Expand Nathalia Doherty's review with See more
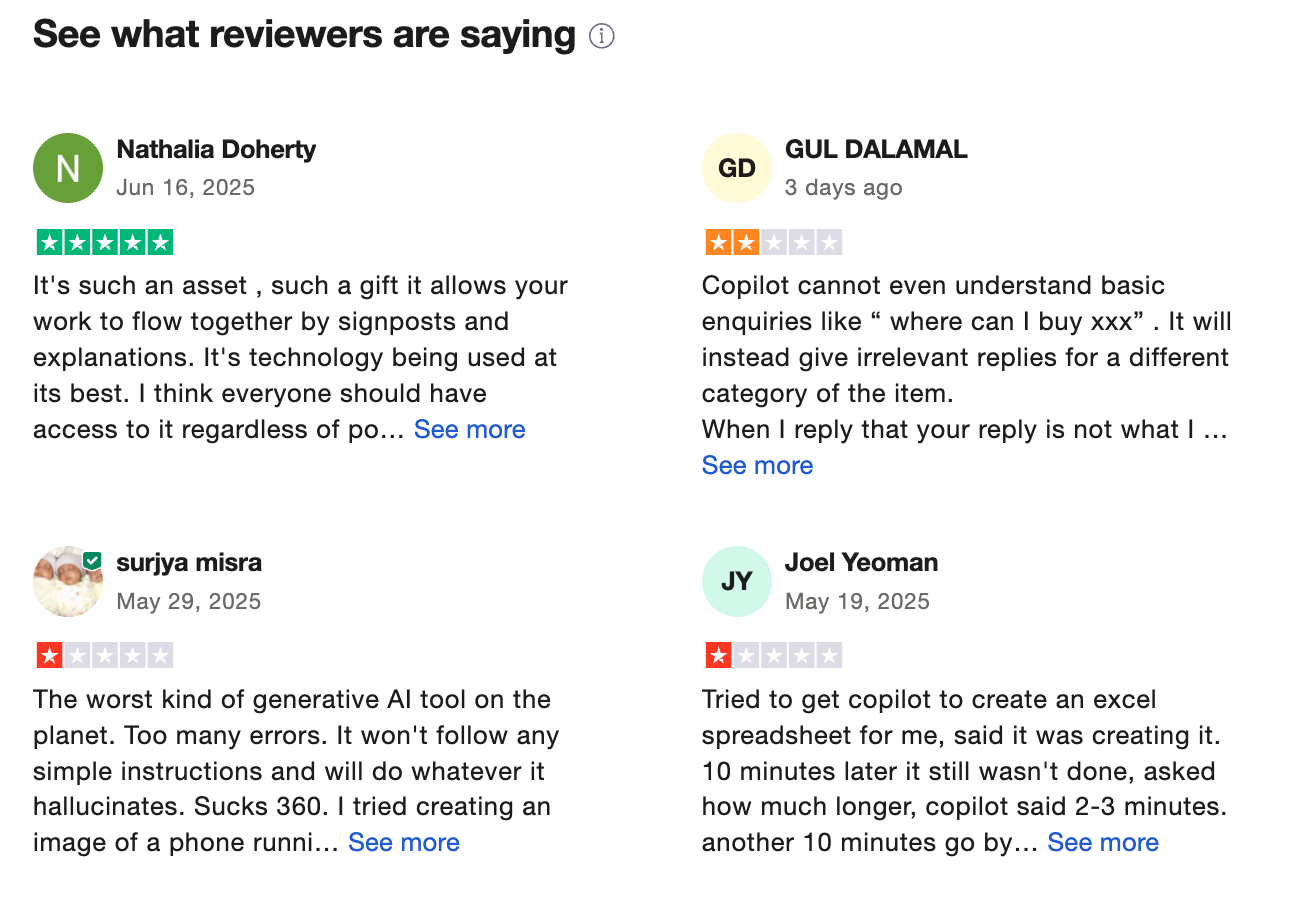Image resolution: width=1310 pixels, height=906 pixels. [x=469, y=429]
